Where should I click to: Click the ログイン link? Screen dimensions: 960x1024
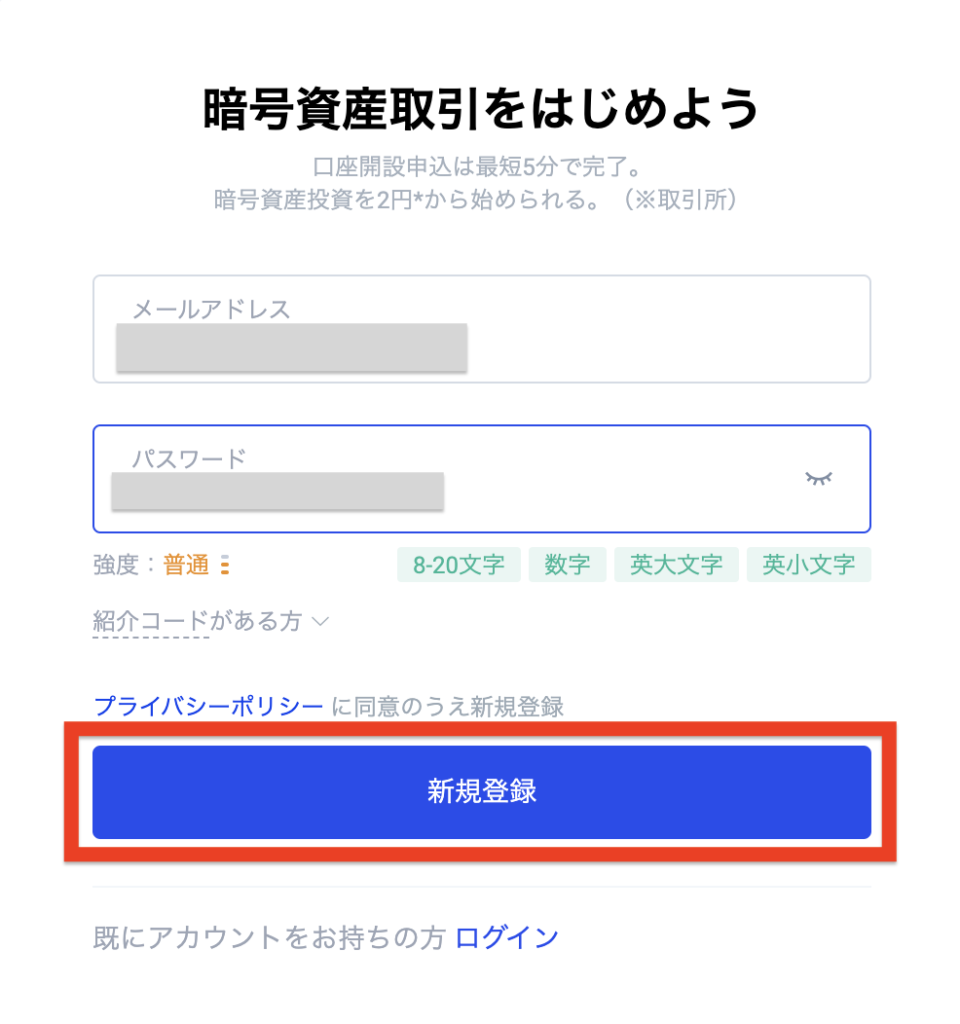(x=506, y=936)
